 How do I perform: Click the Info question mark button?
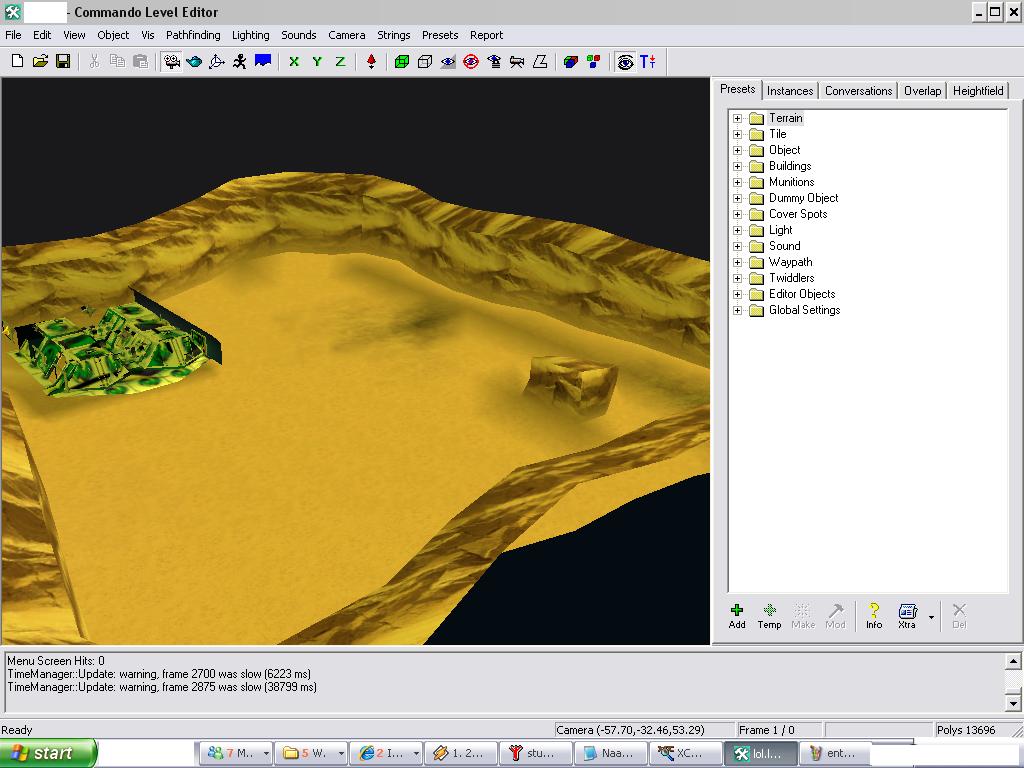874,616
